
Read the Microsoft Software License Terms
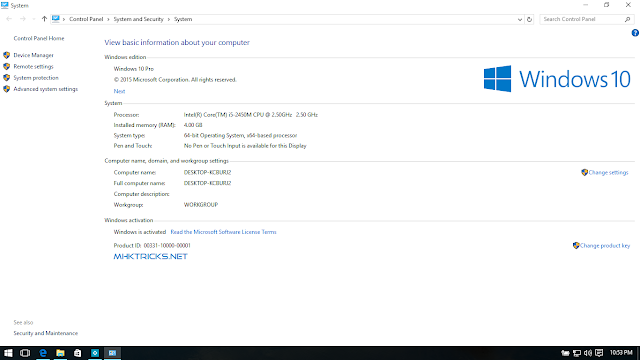(x=223, y=232)
